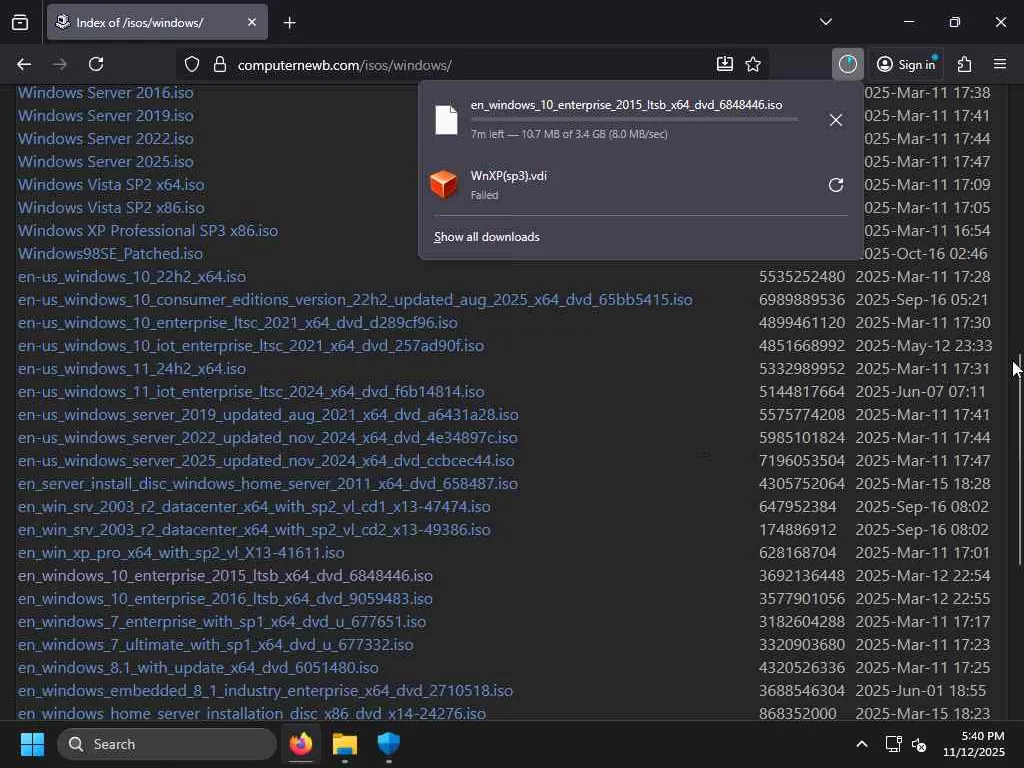Open Windows Server 2016.iso link
Screen dimensions: 1024x768
(106, 93)
